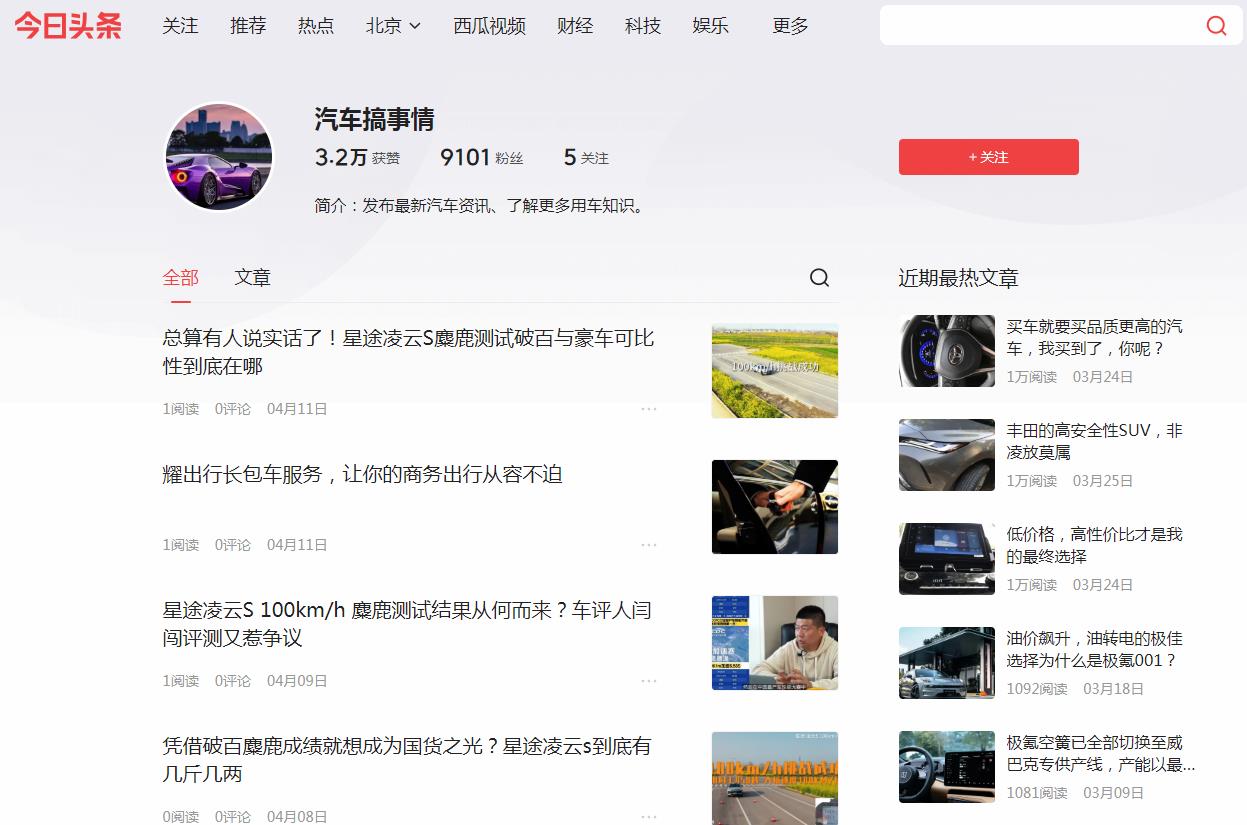Image resolution: width=1247 pixels, height=825 pixels.
Task: Open article 耀出行长包车服务
Action: pos(363,474)
